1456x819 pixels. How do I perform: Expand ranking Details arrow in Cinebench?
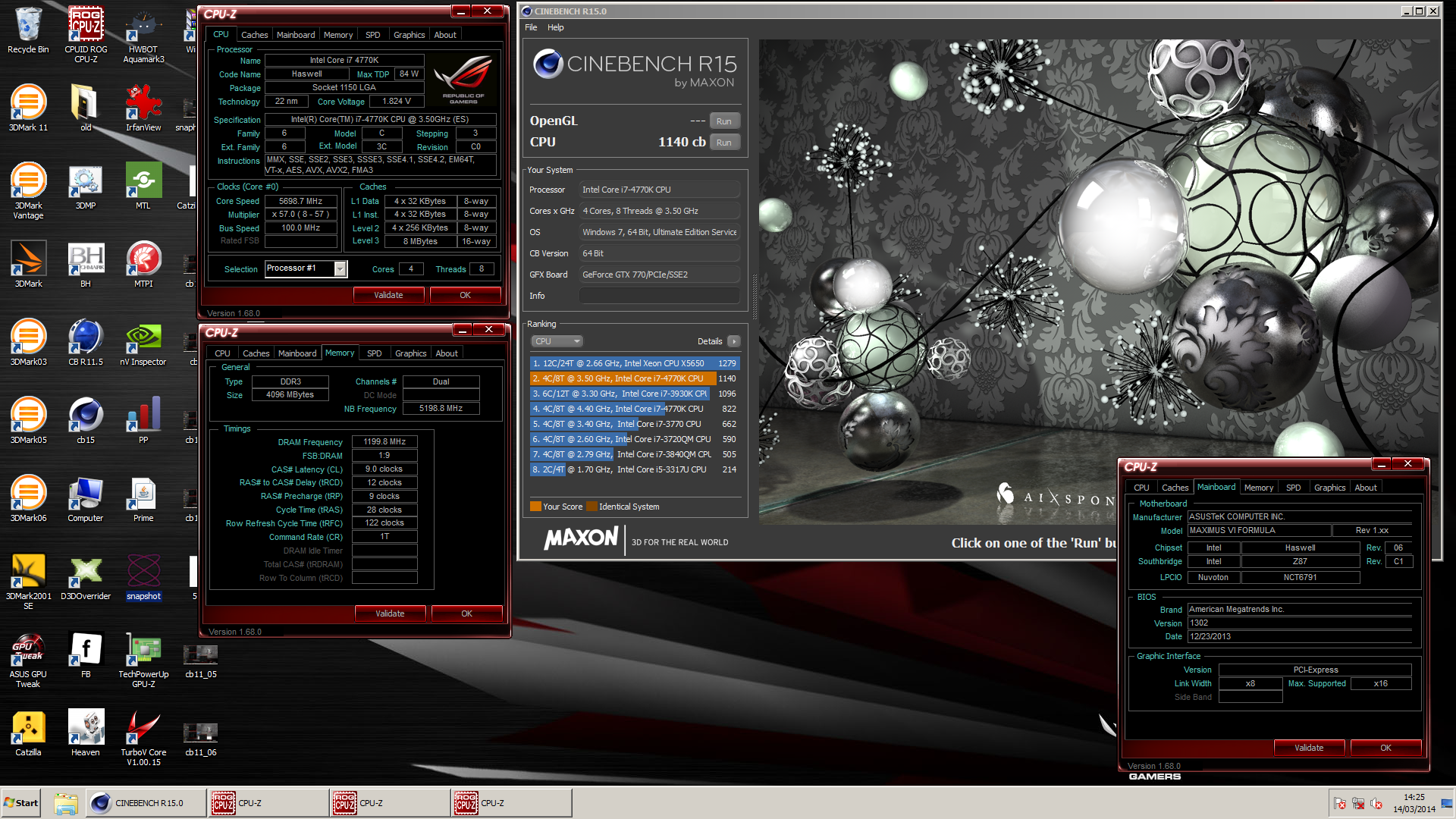[x=733, y=341]
